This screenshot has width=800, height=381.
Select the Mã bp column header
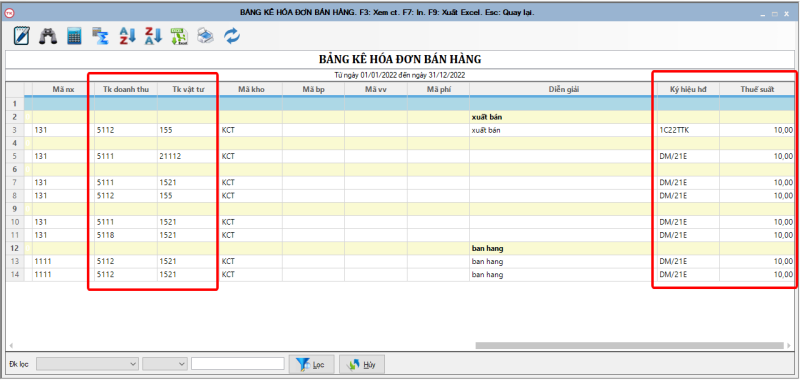[313, 89]
